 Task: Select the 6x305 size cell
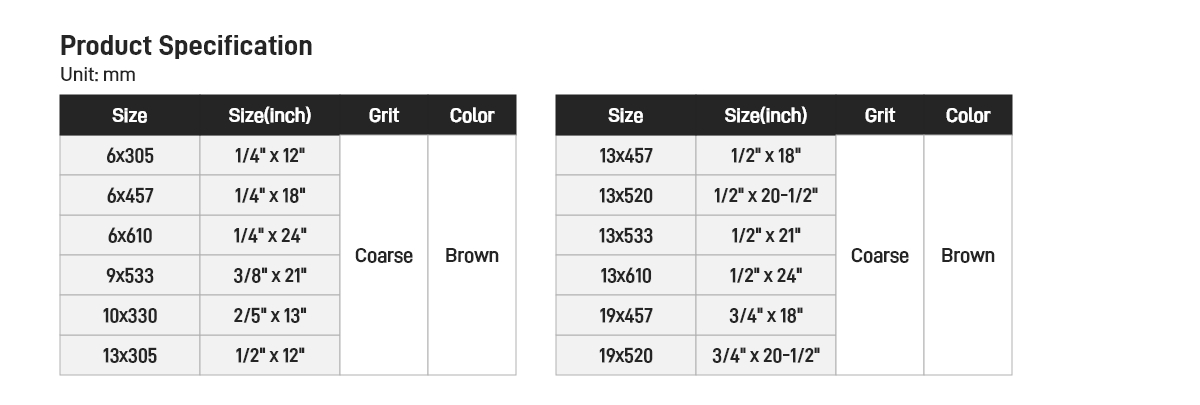point(130,156)
